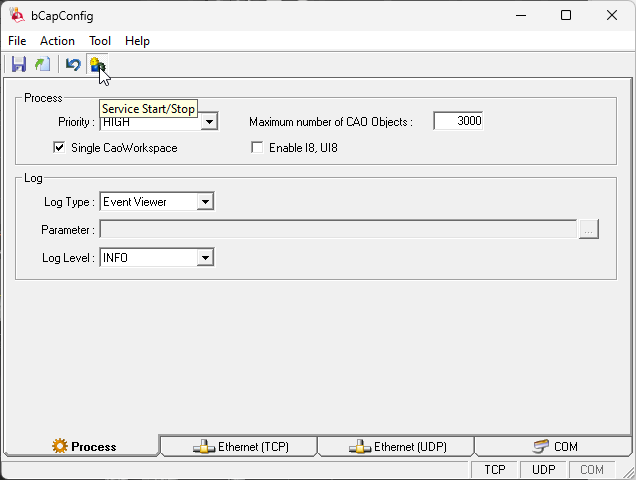Image resolution: width=636 pixels, height=480 pixels.
Task: Click the bCapConfig title bar app icon
Action: (17, 15)
